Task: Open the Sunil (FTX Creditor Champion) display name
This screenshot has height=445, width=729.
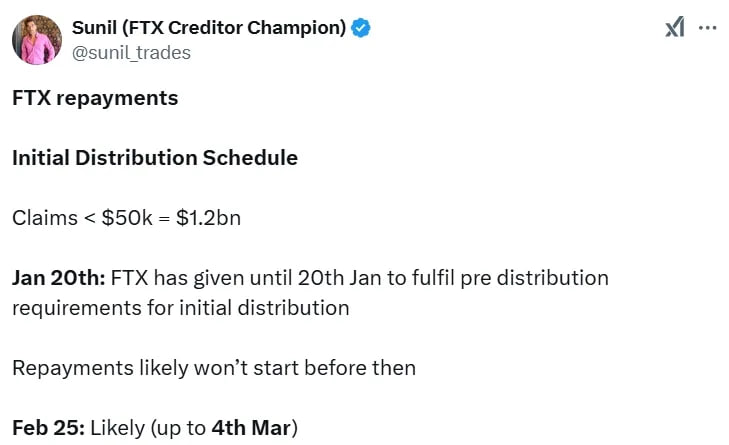Action: (209, 28)
